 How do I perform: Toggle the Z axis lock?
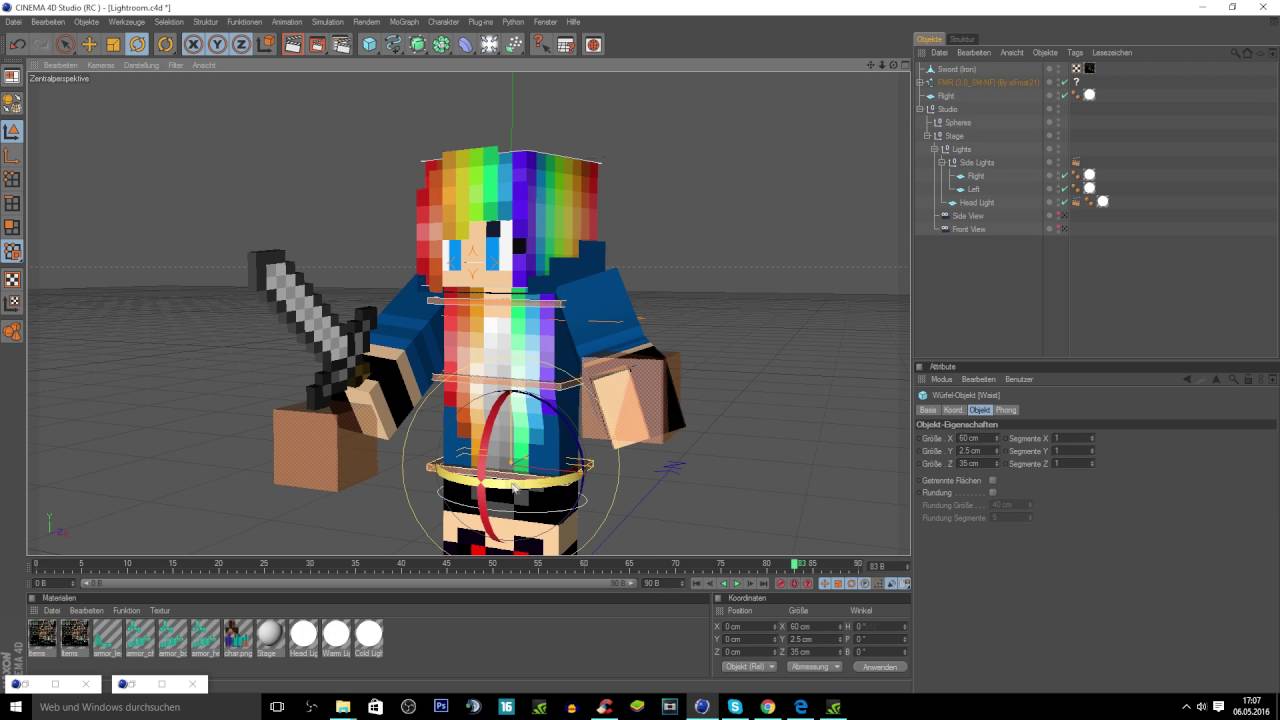[241, 44]
